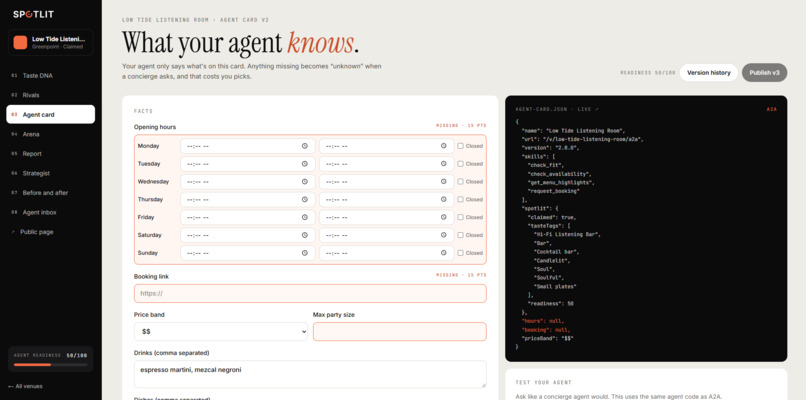Screen dimensions: 806x400
Task: Click Saturday opening time clock icon
Action: (305, 235)
